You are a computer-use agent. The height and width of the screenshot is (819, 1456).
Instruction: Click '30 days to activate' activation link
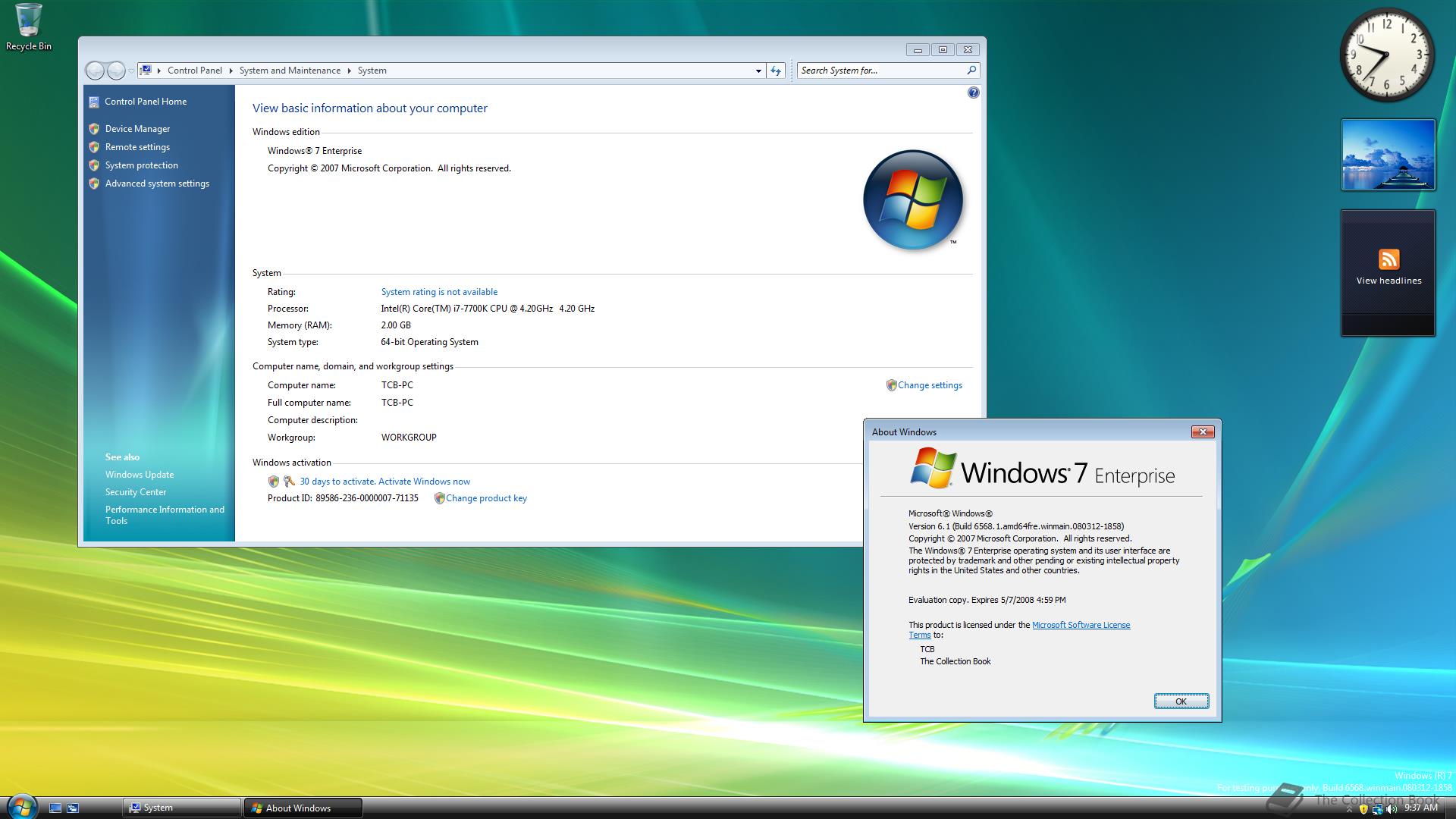(x=384, y=482)
